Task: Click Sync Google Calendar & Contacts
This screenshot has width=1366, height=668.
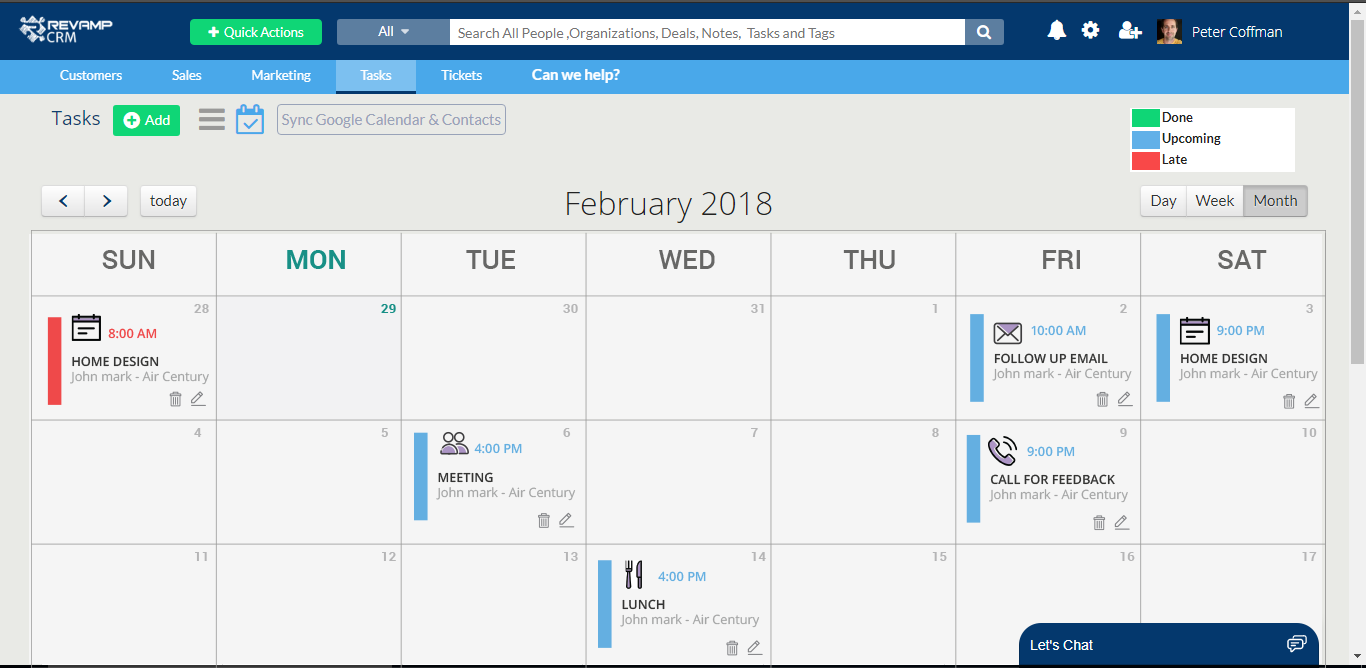Action: point(391,120)
